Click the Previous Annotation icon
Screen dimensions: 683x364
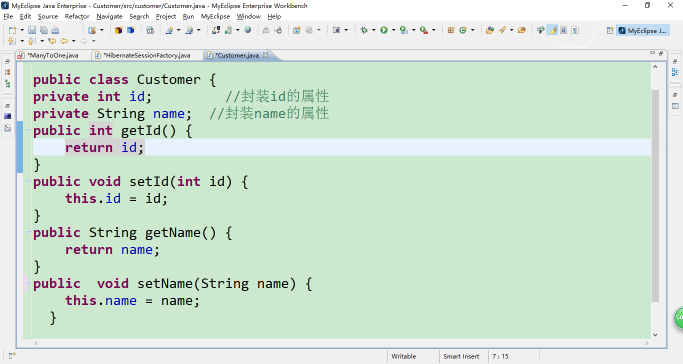click(x=32, y=41)
